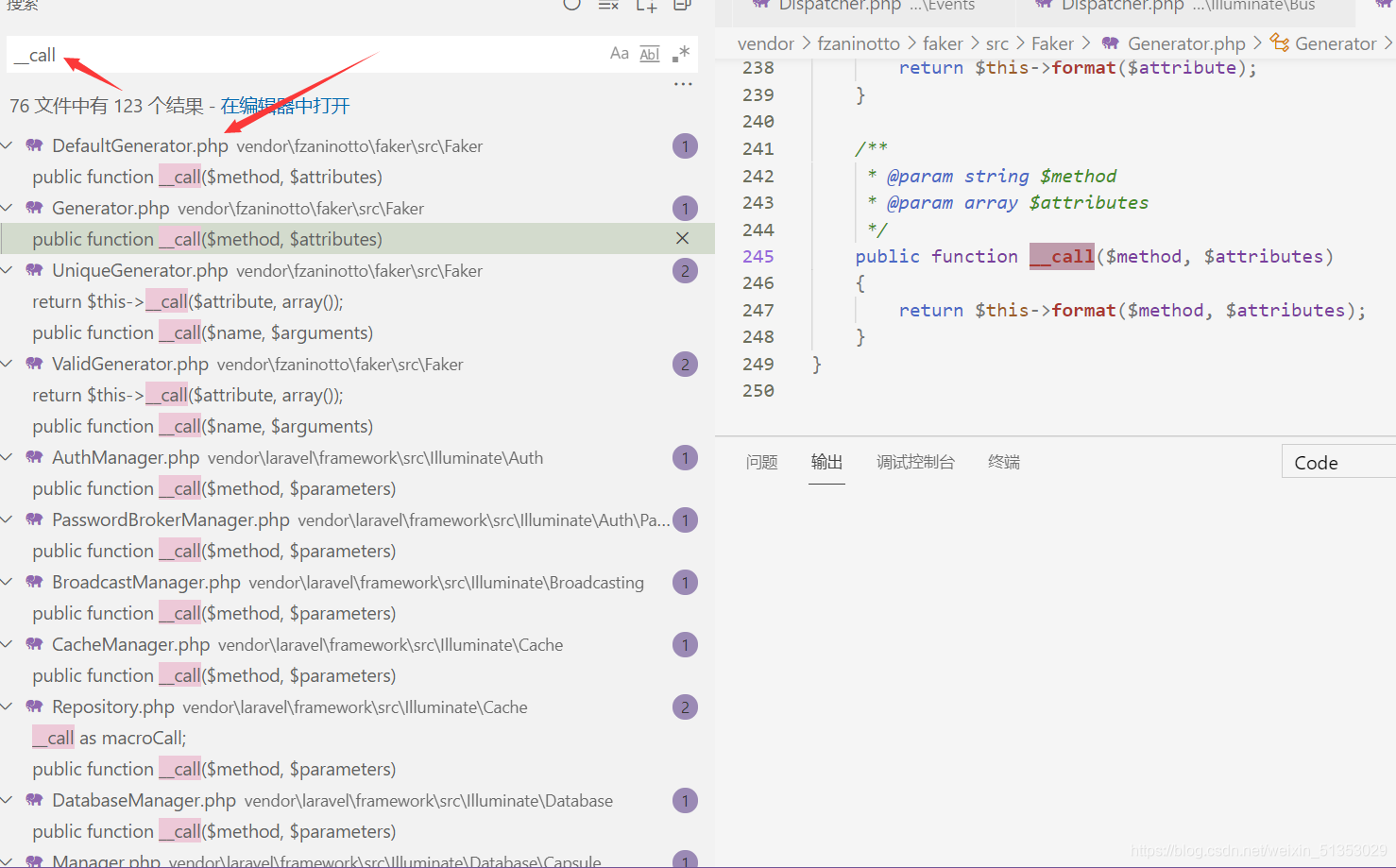Click match count badge for CacheManager.php
The width and height of the screenshot is (1396, 868).
click(685, 645)
